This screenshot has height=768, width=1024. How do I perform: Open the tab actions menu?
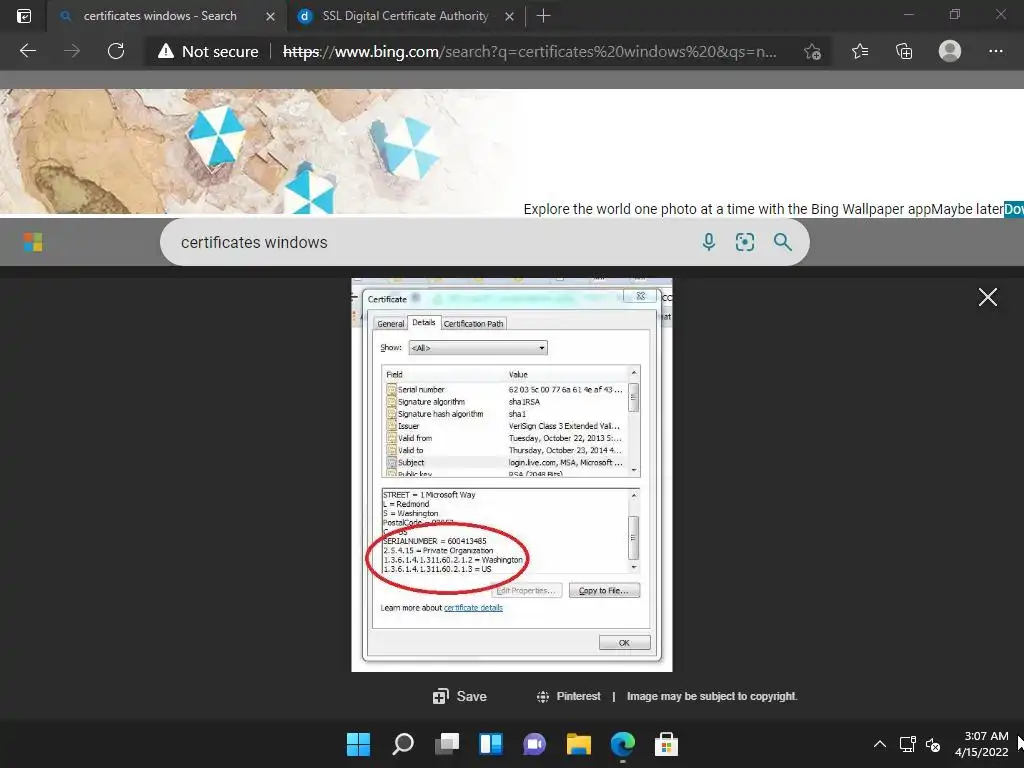24,16
